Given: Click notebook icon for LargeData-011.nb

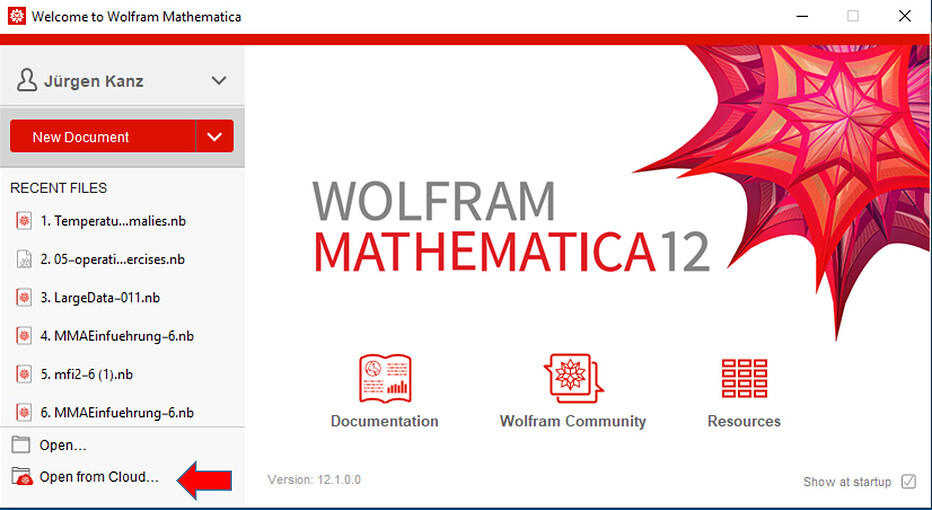Looking at the screenshot, I should coord(24,297).
